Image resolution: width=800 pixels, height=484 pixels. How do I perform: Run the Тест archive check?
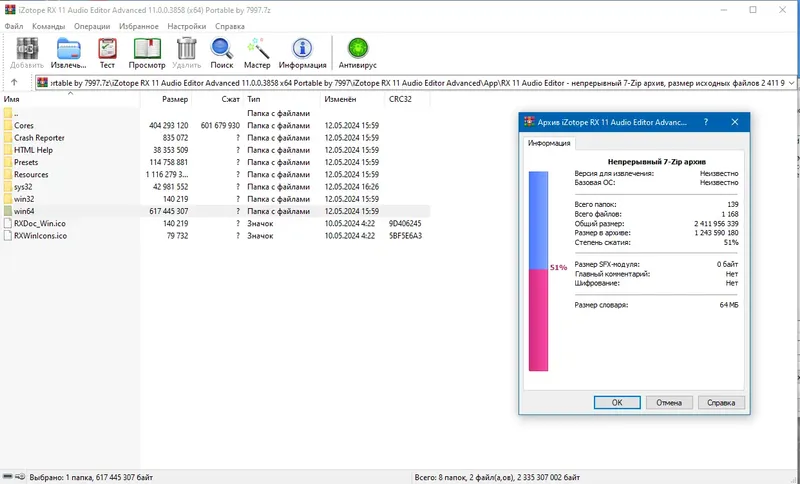click(x=107, y=49)
